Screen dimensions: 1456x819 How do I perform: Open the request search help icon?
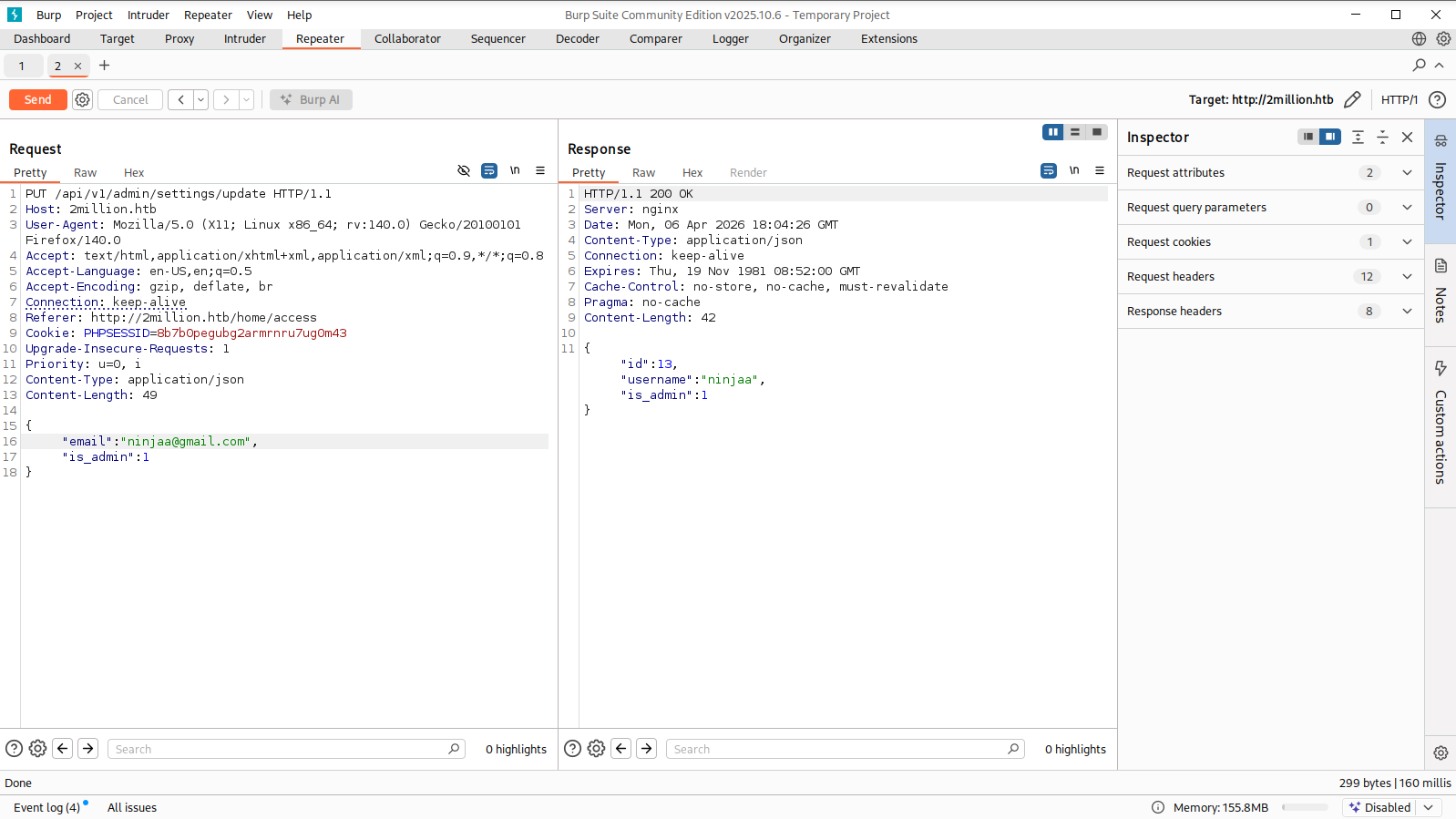14,749
